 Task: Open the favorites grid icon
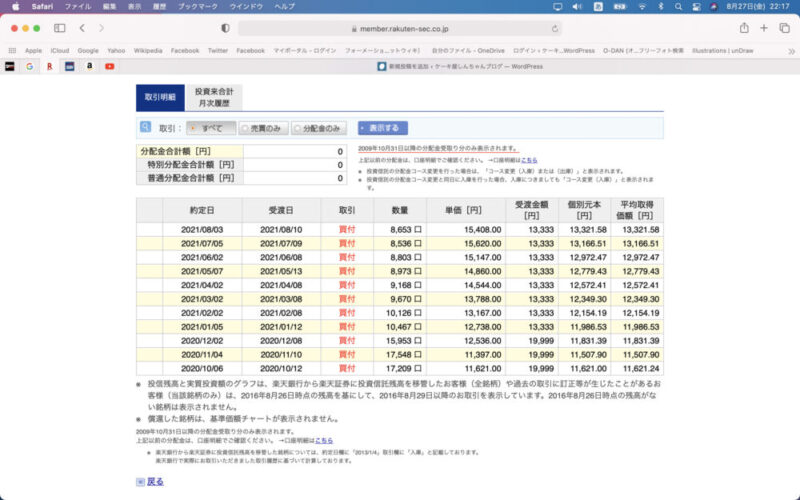click(12, 51)
